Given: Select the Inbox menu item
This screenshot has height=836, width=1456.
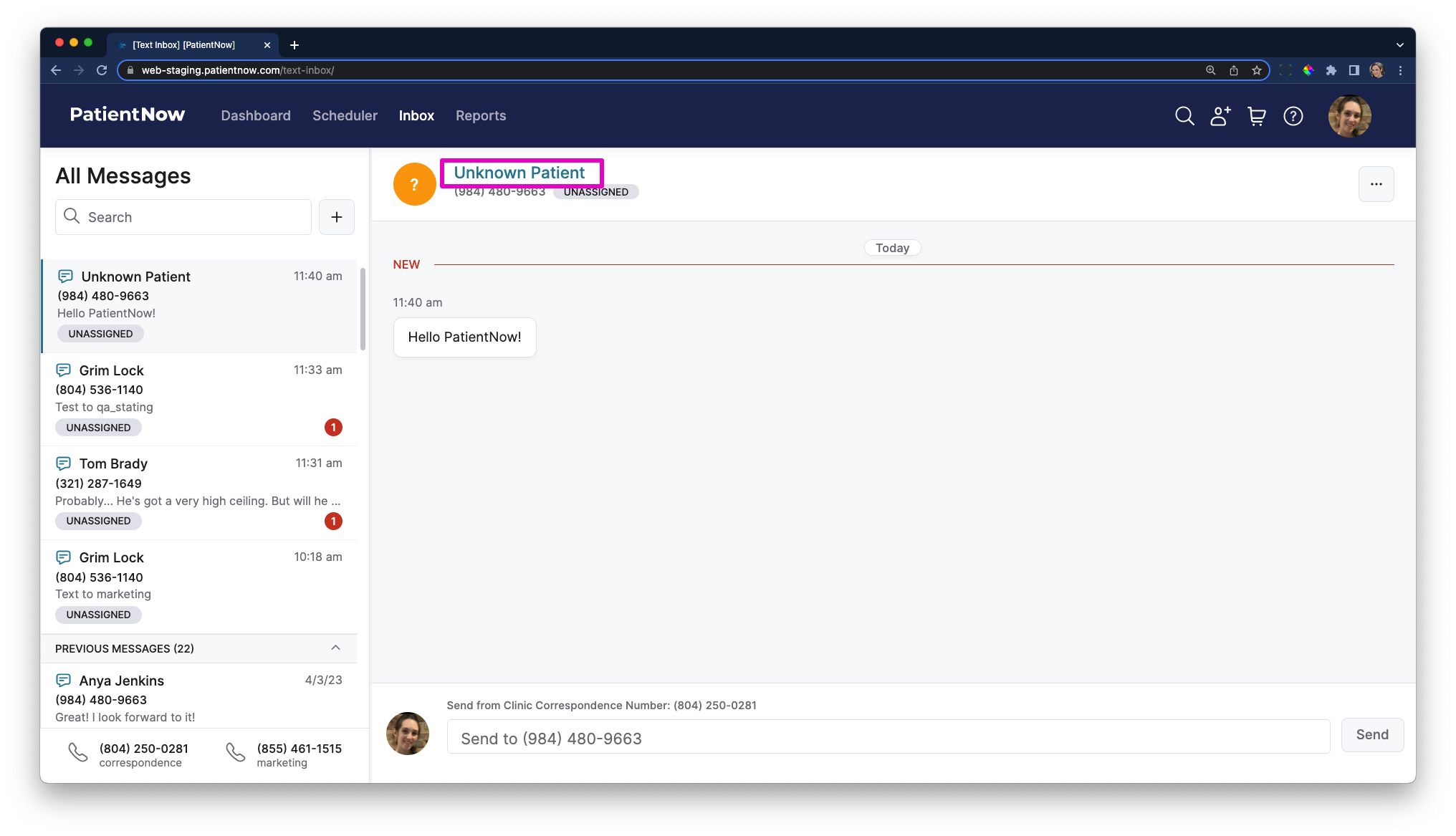Looking at the screenshot, I should pos(416,115).
